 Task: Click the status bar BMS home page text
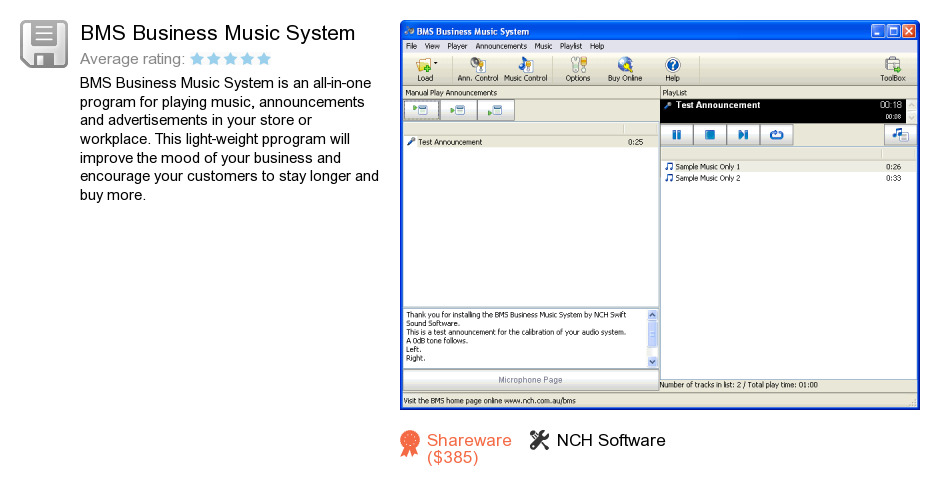point(490,401)
